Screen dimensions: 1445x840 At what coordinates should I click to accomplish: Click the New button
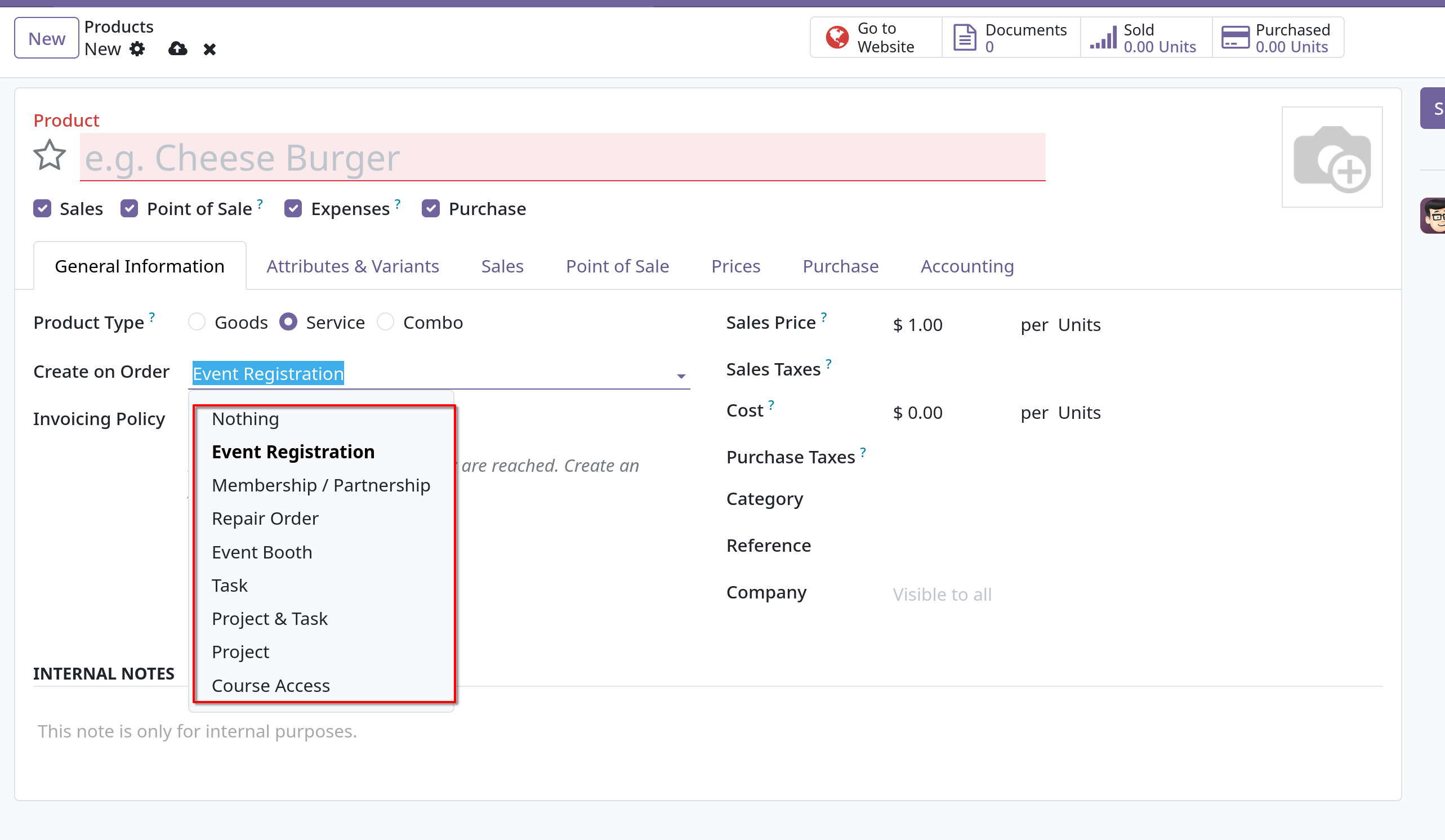tap(47, 38)
